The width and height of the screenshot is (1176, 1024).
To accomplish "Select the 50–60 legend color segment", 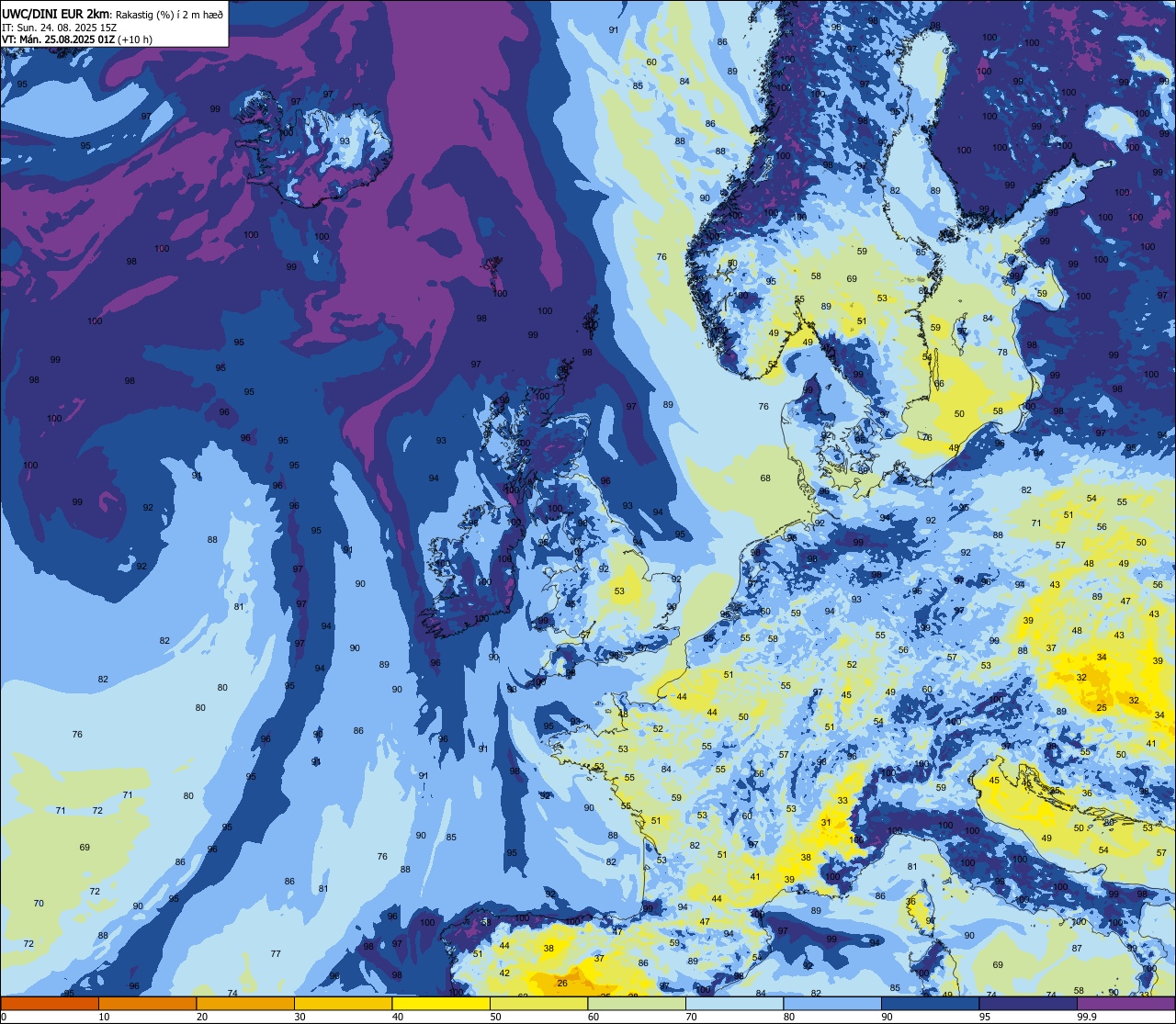I will coord(538,1003).
